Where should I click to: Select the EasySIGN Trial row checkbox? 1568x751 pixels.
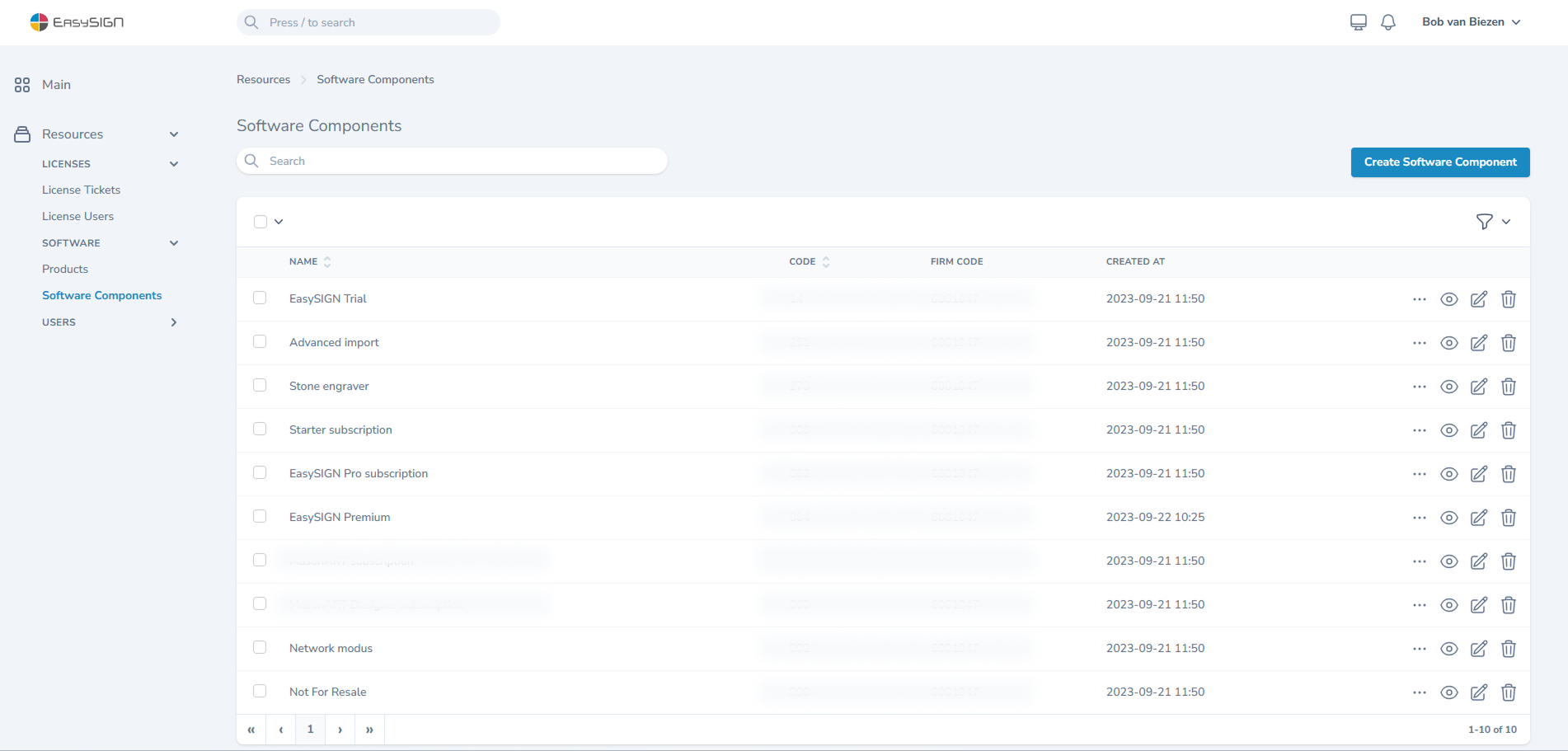[x=260, y=298]
